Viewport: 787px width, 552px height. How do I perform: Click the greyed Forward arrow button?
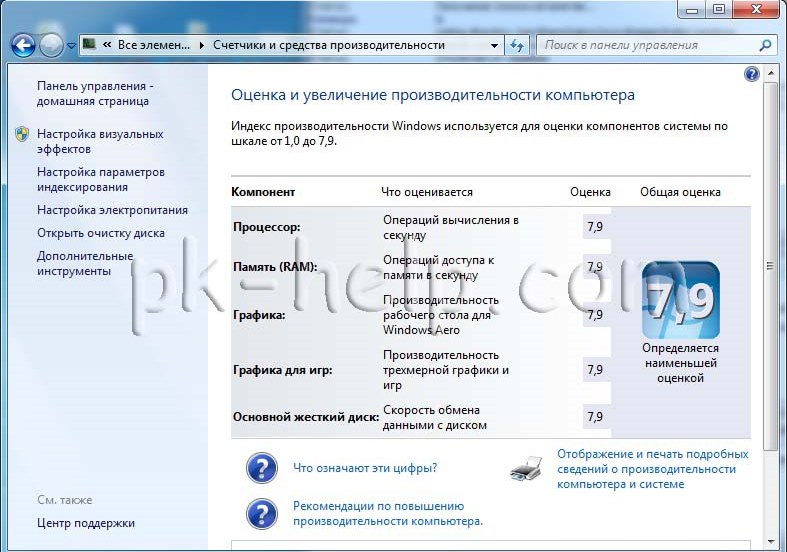click(51, 46)
